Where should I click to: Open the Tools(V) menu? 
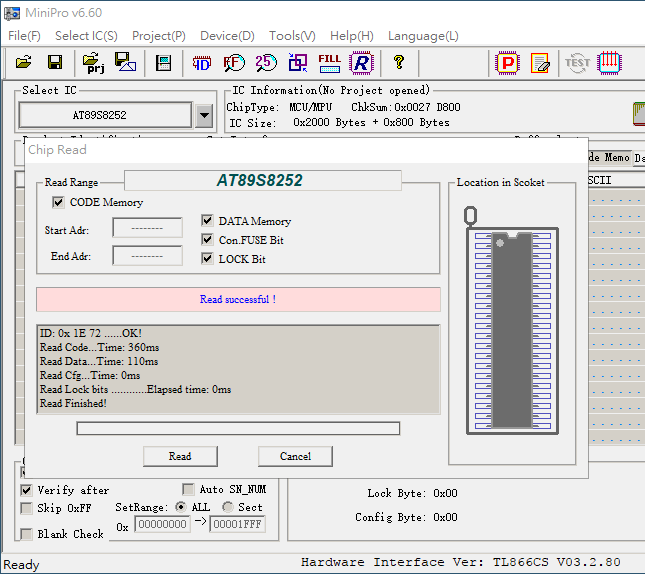[x=292, y=36]
